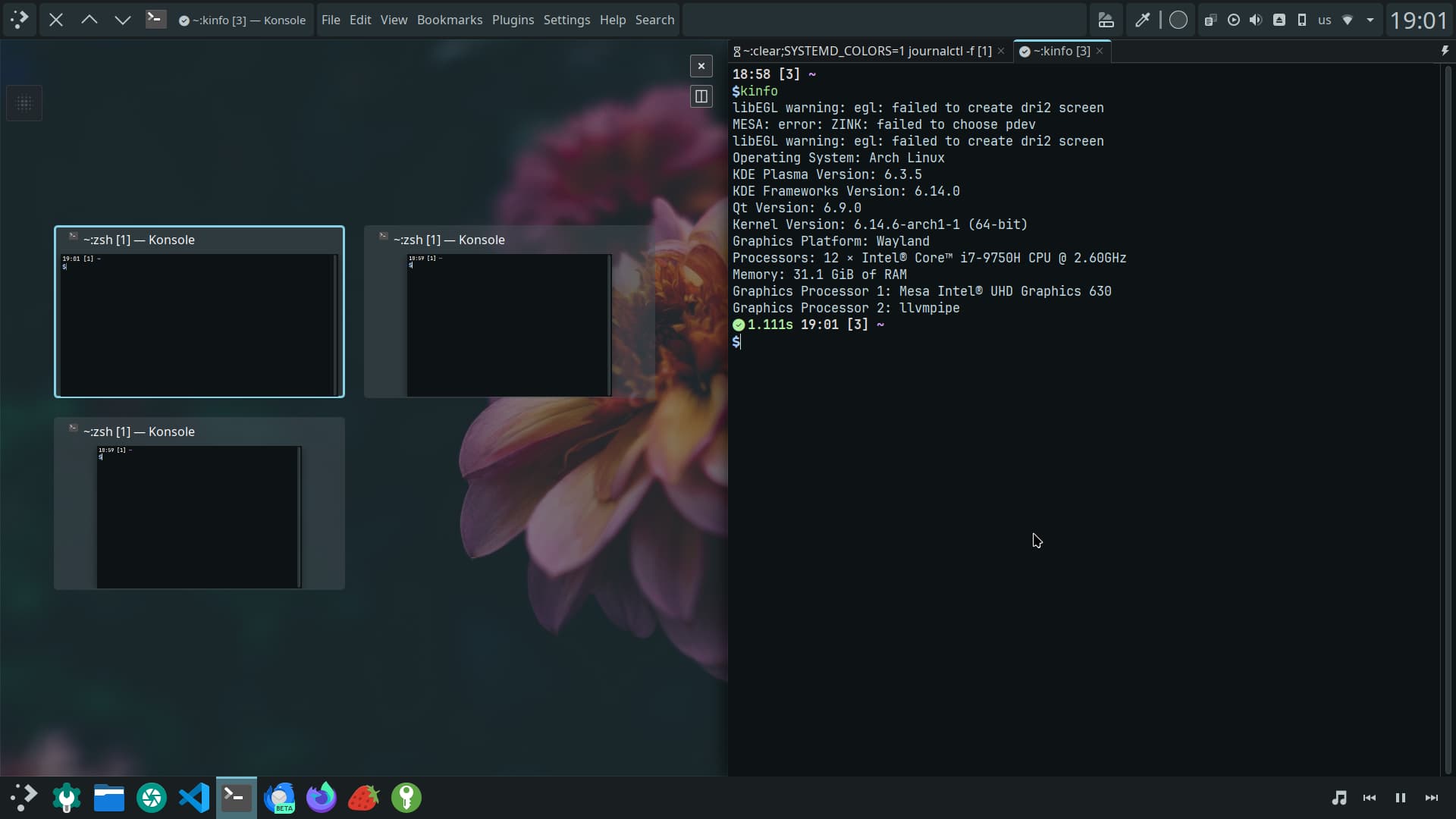Open the Strawberry music player
Image resolution: width=1456 pixels, height=819 pixels.
pyautogui.click(x=364, y=797)
